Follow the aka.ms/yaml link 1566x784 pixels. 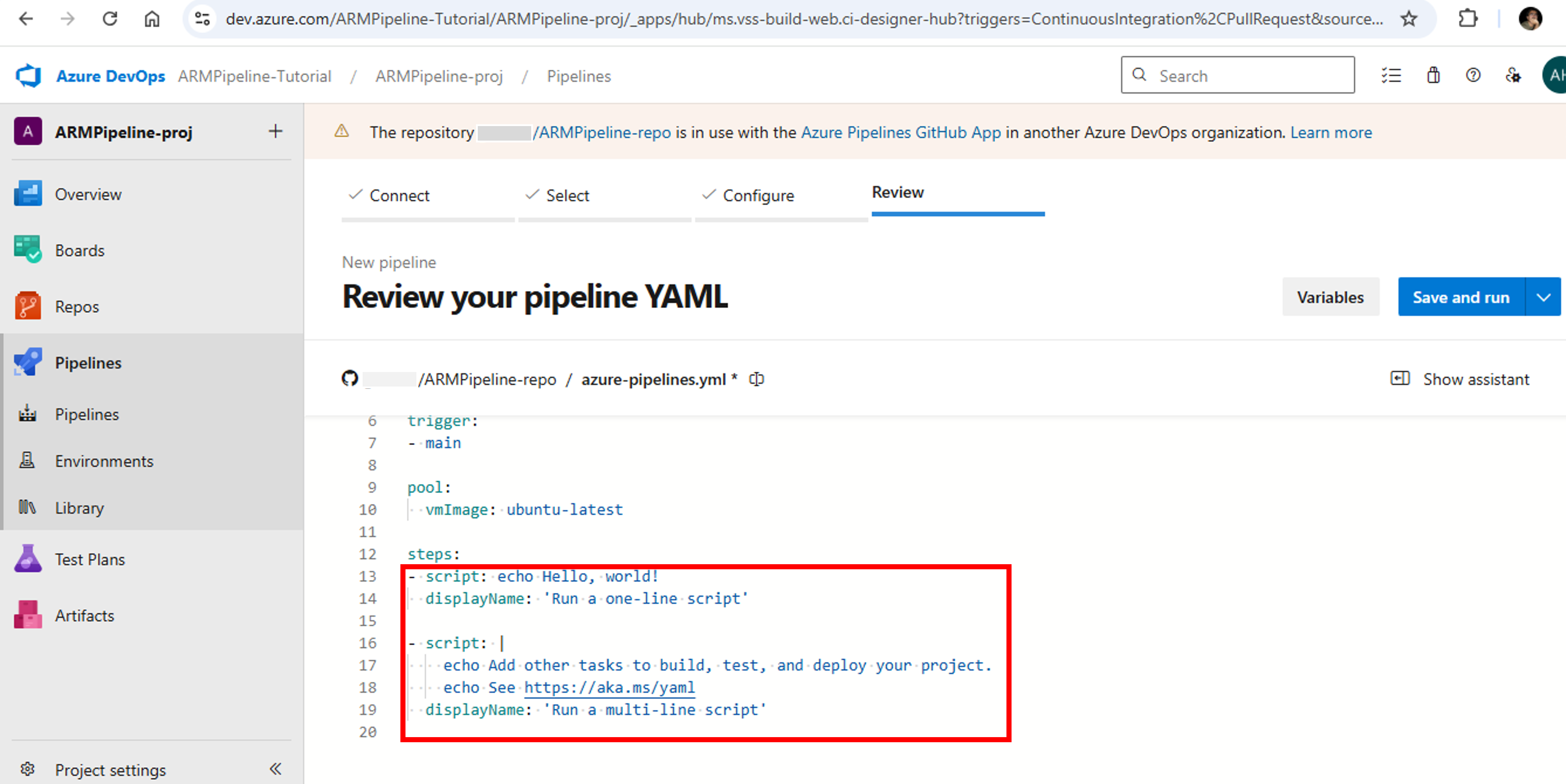coord(610,687)
